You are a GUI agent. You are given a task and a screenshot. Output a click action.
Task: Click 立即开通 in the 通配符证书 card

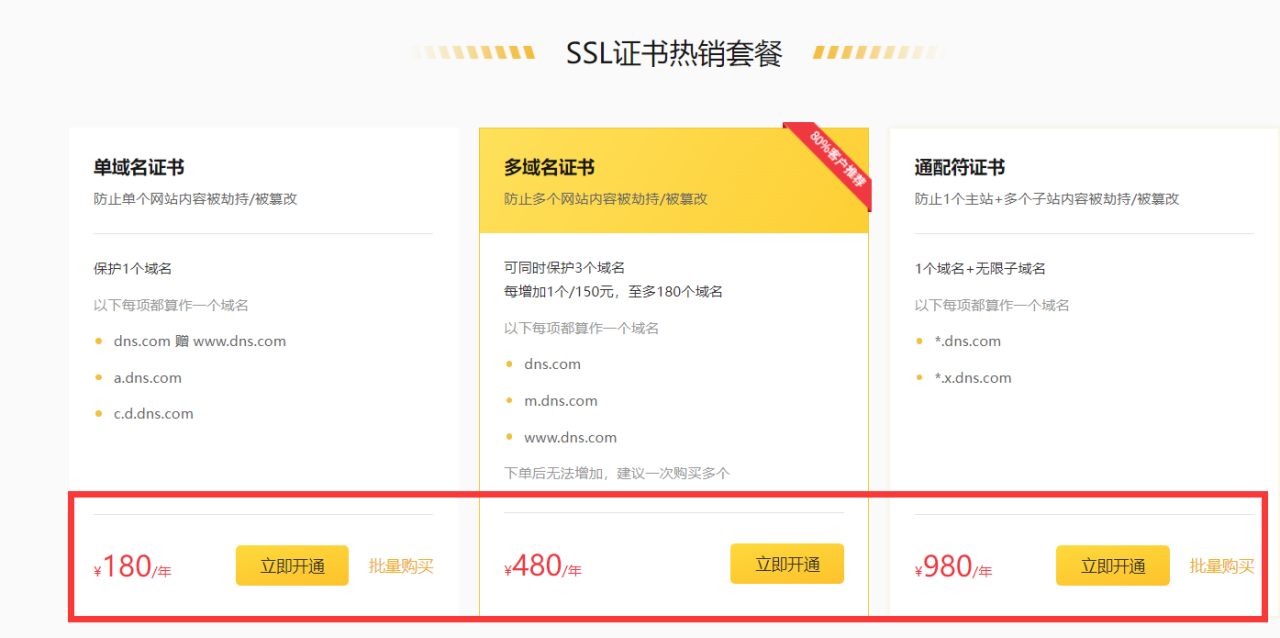click(x=1112, y=566)
